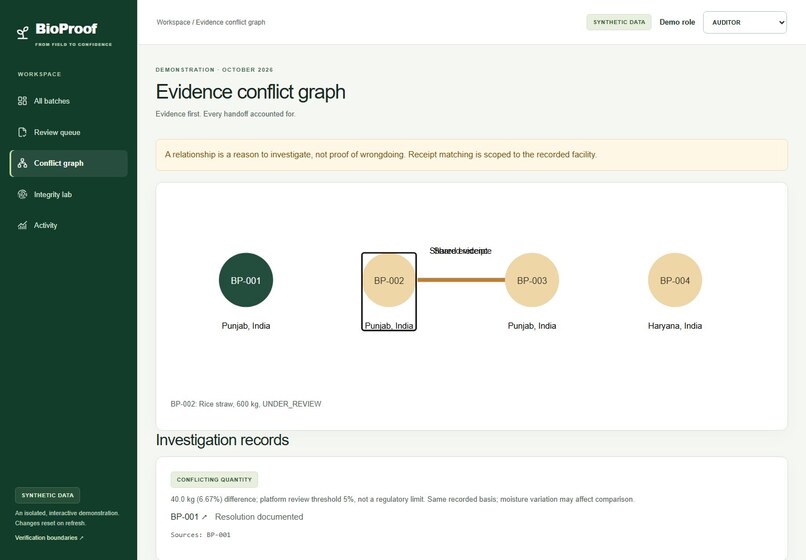Switch to the Integrity lab page
Screen dimensions: 806x560
(69, 194)
